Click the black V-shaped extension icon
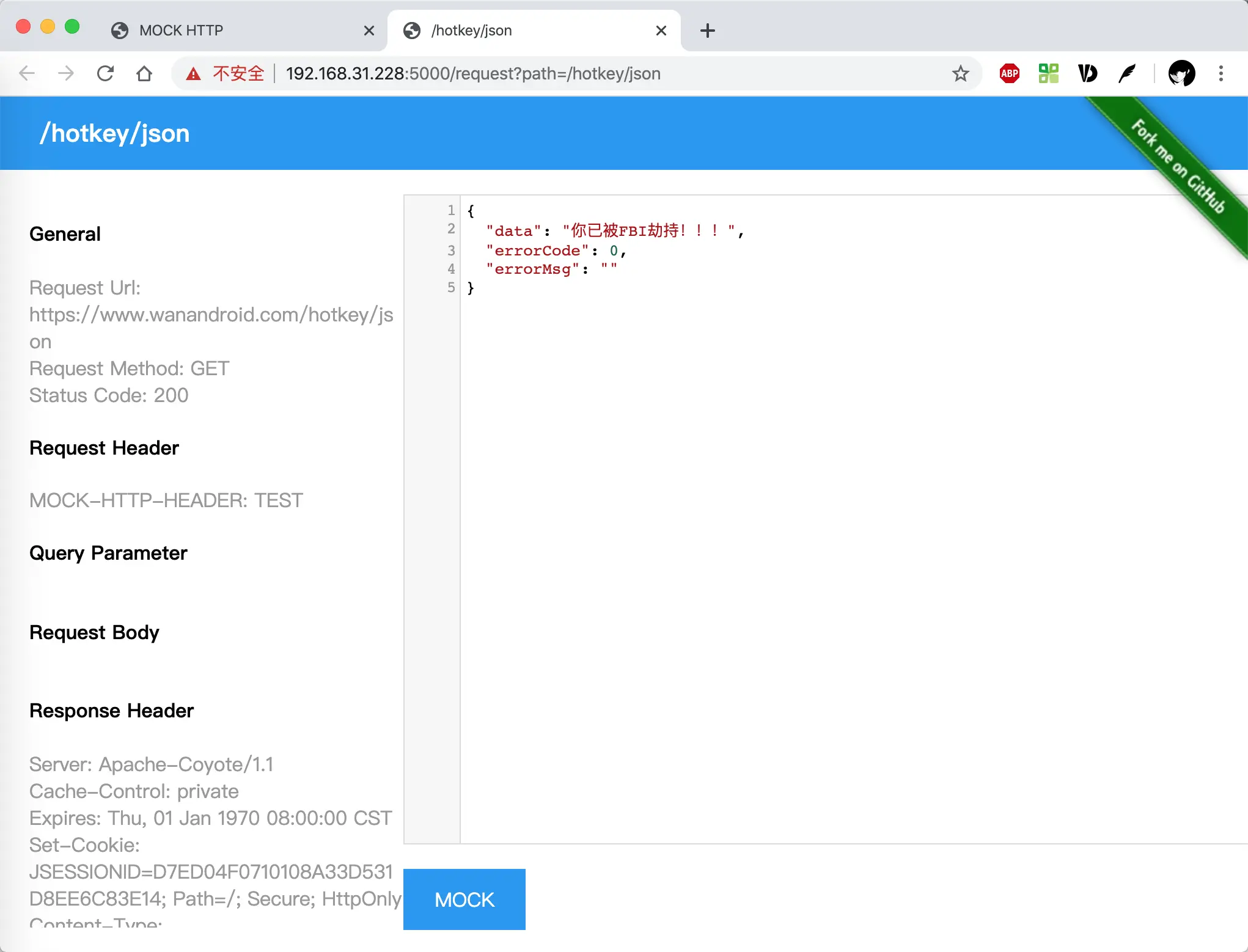 [x=1087, y=74]
